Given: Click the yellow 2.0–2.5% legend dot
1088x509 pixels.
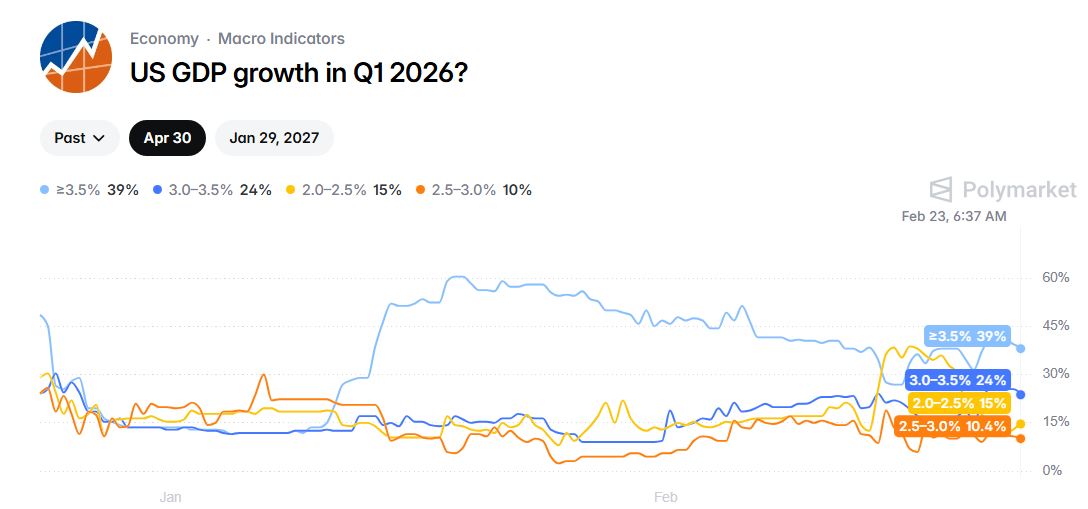Looking at the screenshot, I should (291, 190).
